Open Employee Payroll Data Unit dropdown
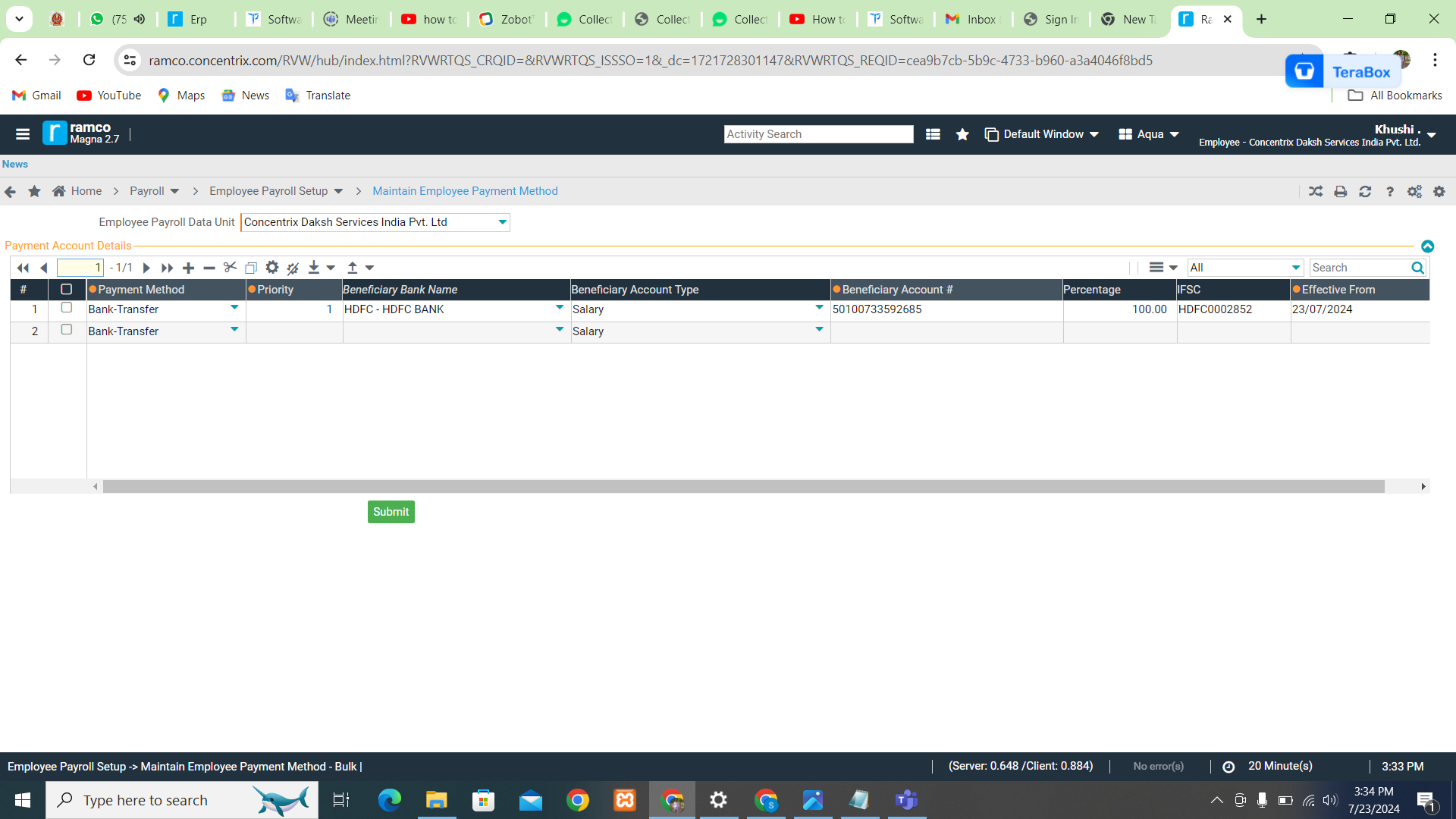Image resolution: width=1456 pixels, height=819 pixels. (502, 222)
